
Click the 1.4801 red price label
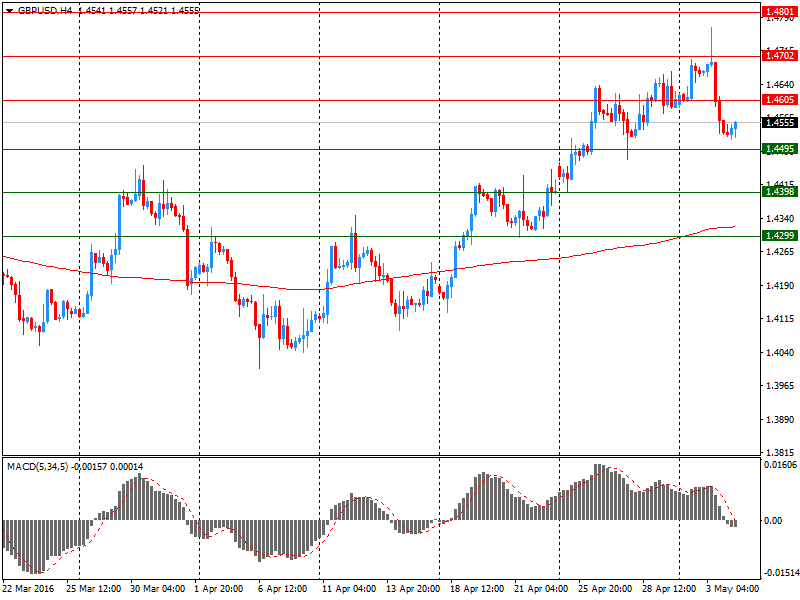tap(780, 11)
